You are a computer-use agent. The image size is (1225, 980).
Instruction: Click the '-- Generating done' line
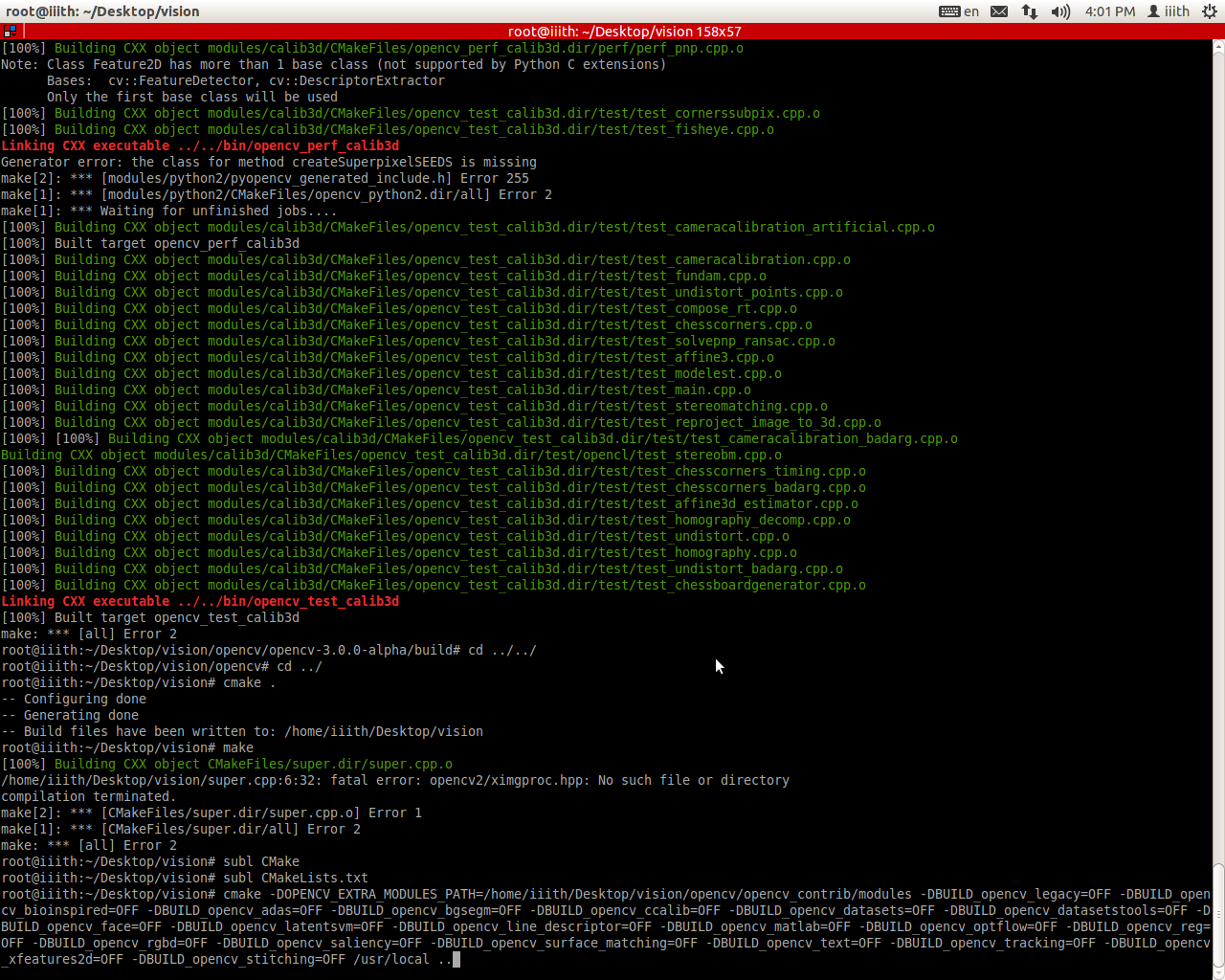point(70,715)
